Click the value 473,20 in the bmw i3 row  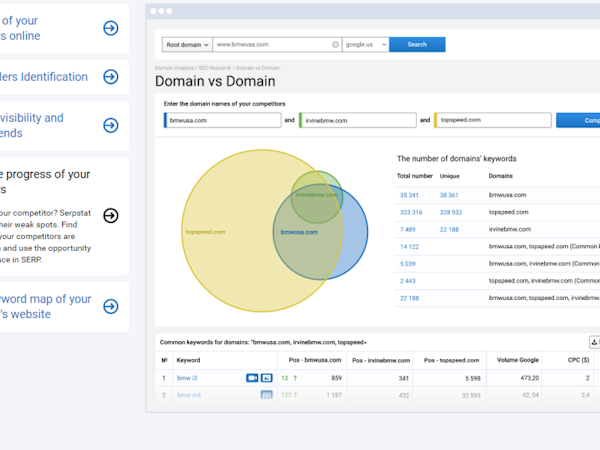click(530, 378)
